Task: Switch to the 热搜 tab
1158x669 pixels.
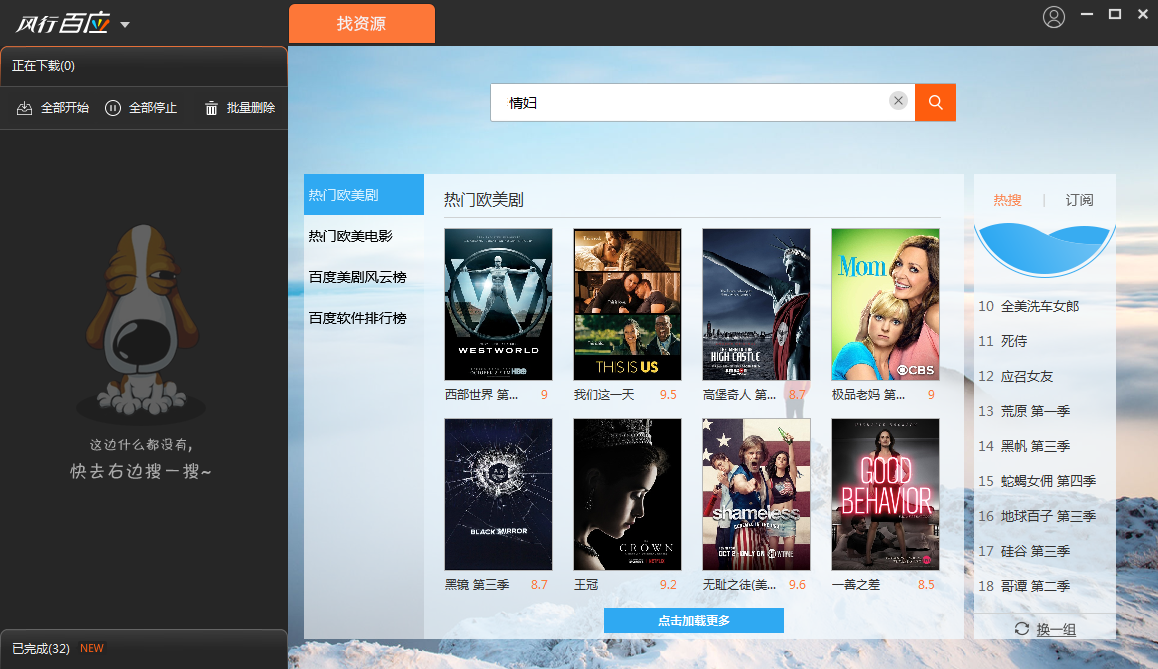Action: tap(1007, 200)
